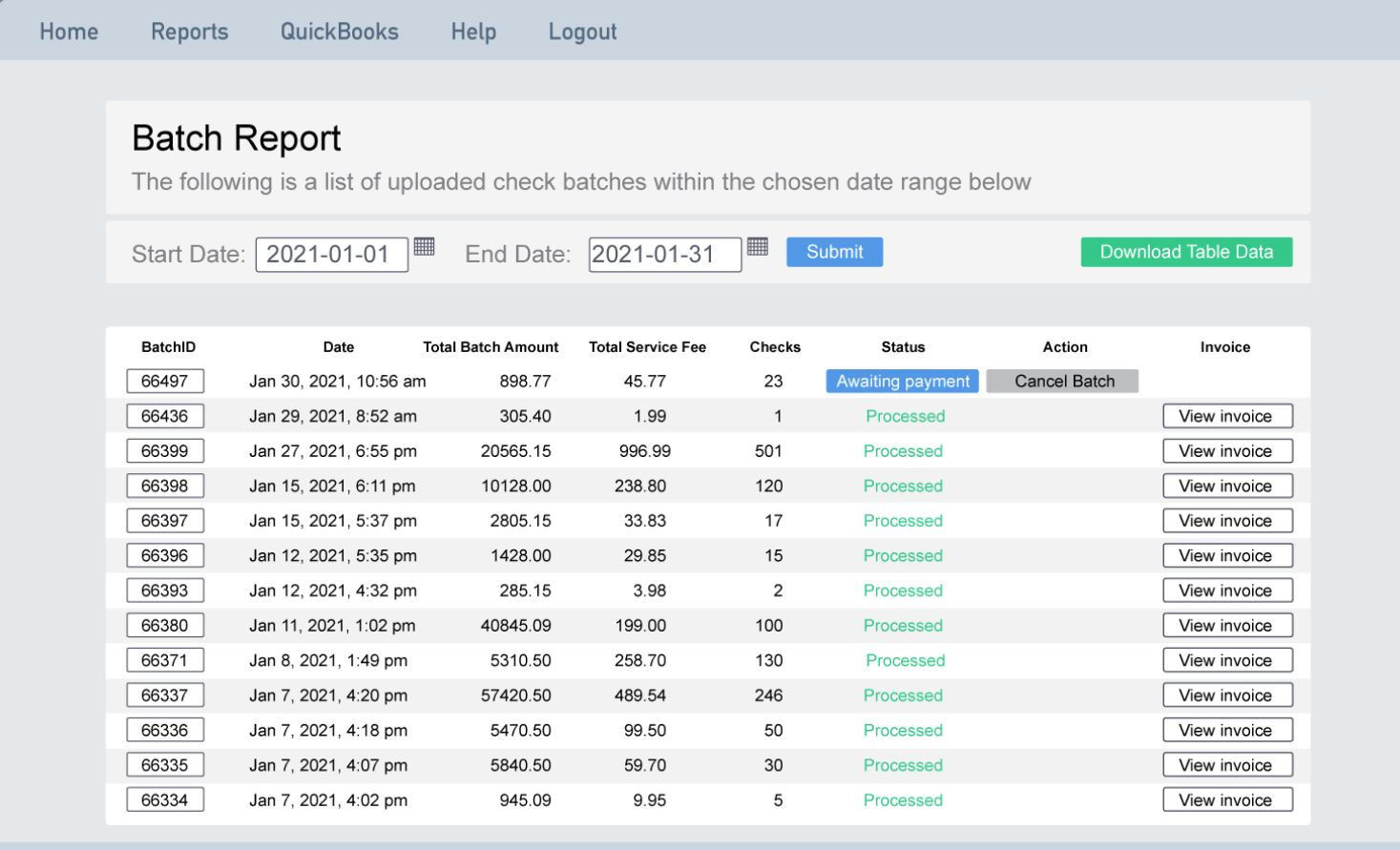
Task: Go to the Home menu item
Action: 68,31
